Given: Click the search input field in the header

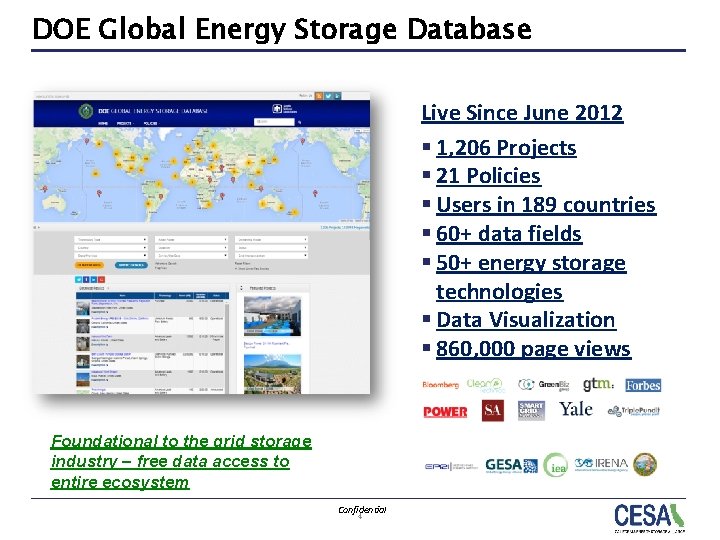Looking at the screenshot, I should (x=274, y=122).
